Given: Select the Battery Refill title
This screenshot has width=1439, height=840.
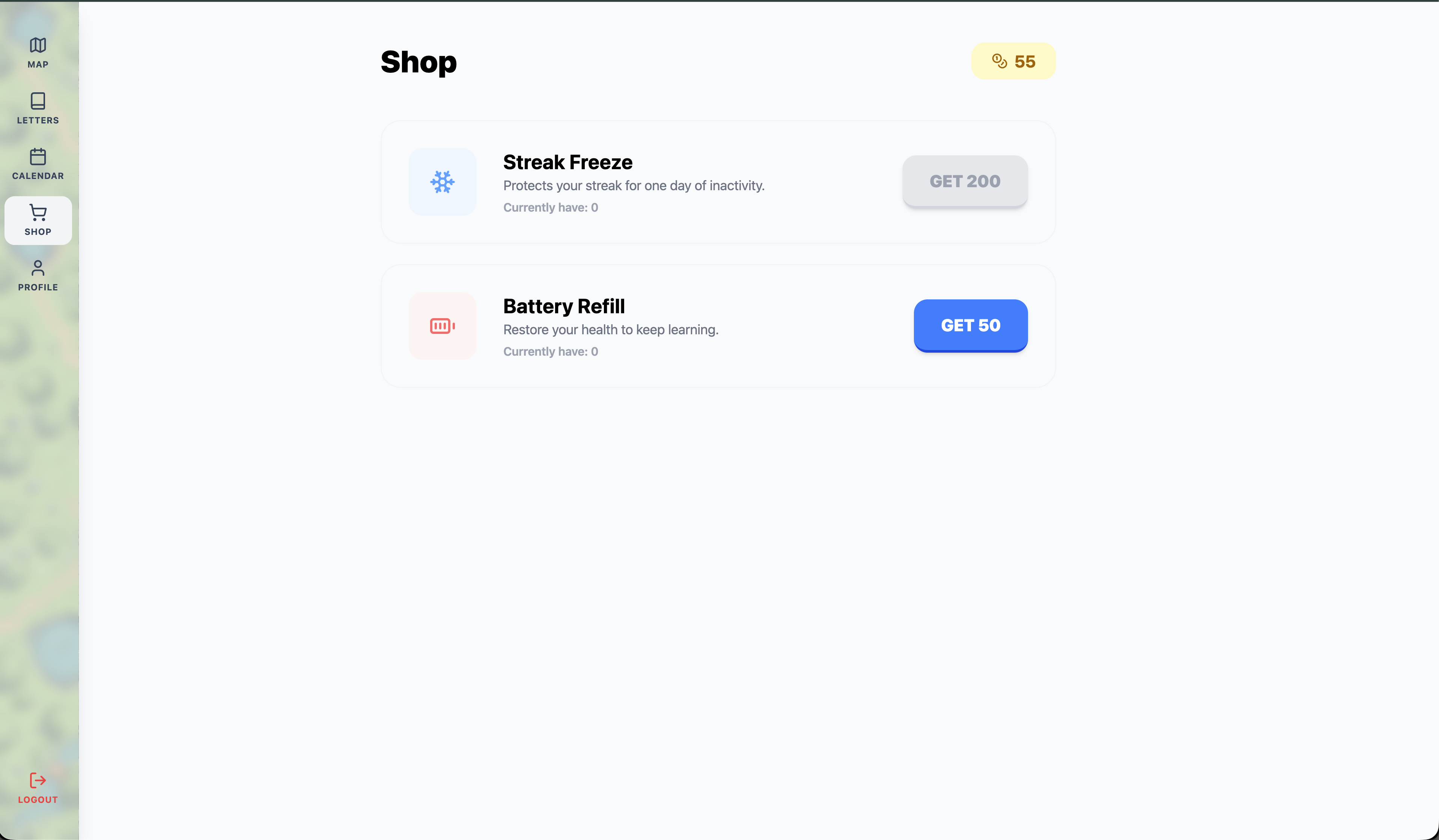Looking at the screenshot, I should (x=564, y=307).
